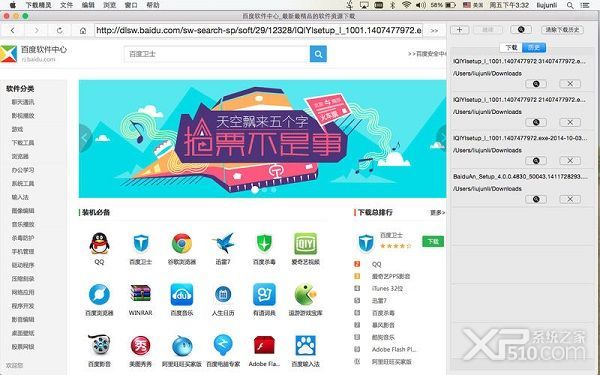Viewport: 600px width, 375px height.
Task: Select the WINRAR app icon
Action: coord(140,294)
